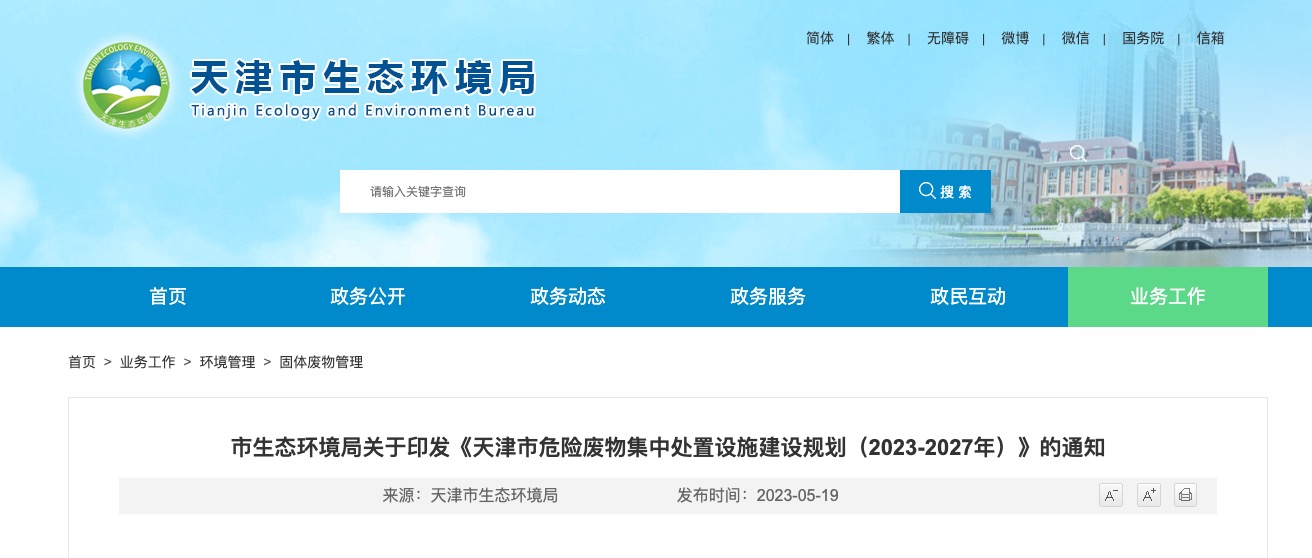Click the magnifier icon over the building image

[x=1078, y=153]
